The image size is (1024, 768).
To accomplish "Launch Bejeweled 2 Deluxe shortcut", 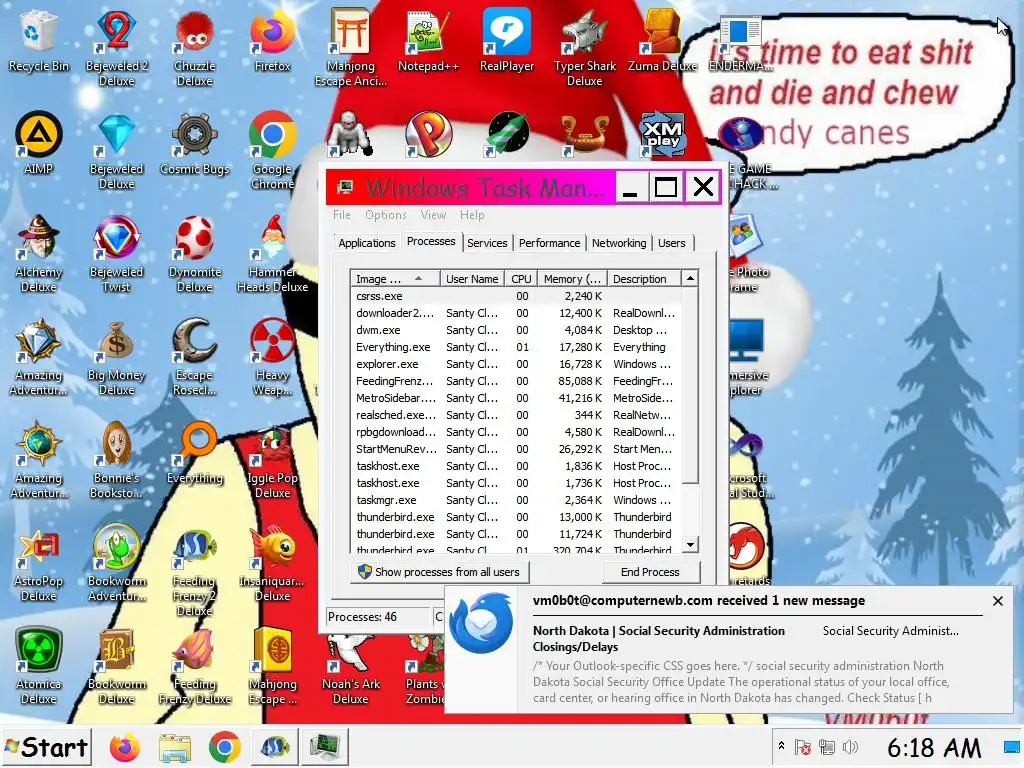I will pos(116,46).
